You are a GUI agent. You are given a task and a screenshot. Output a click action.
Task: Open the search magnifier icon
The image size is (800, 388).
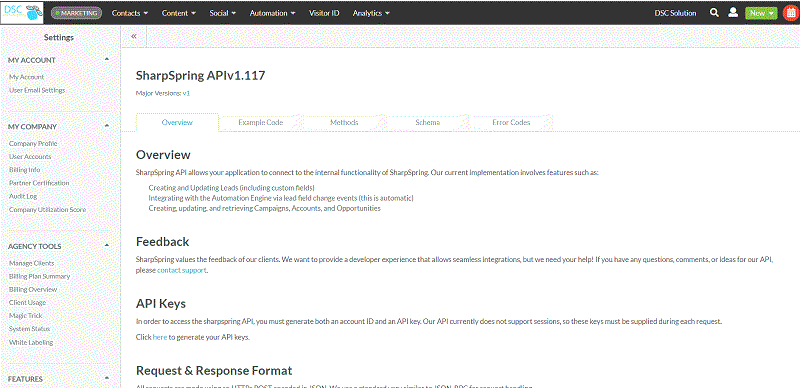click(714, 13)
